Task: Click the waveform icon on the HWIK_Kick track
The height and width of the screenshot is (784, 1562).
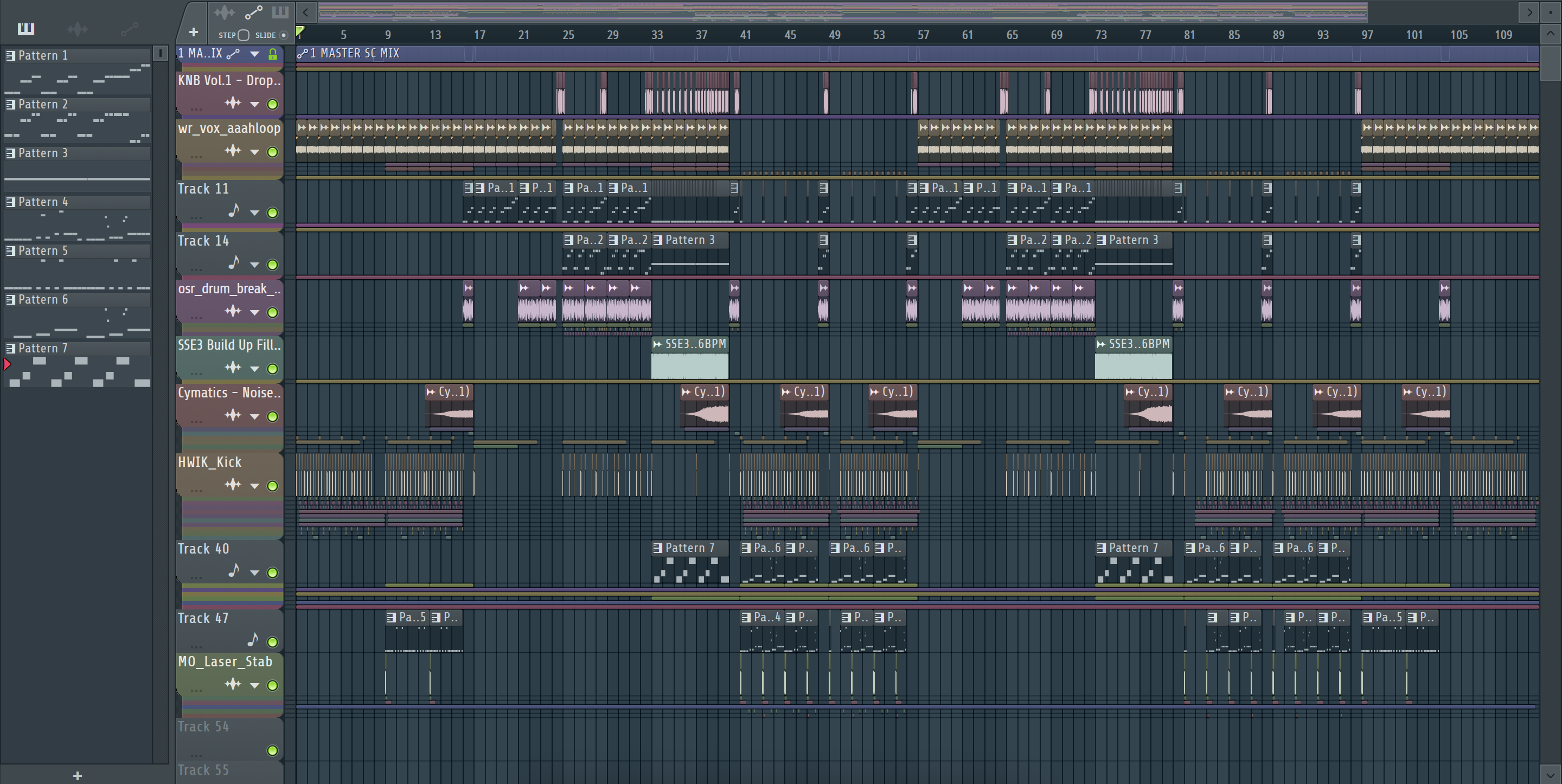Action: (233, 485)
